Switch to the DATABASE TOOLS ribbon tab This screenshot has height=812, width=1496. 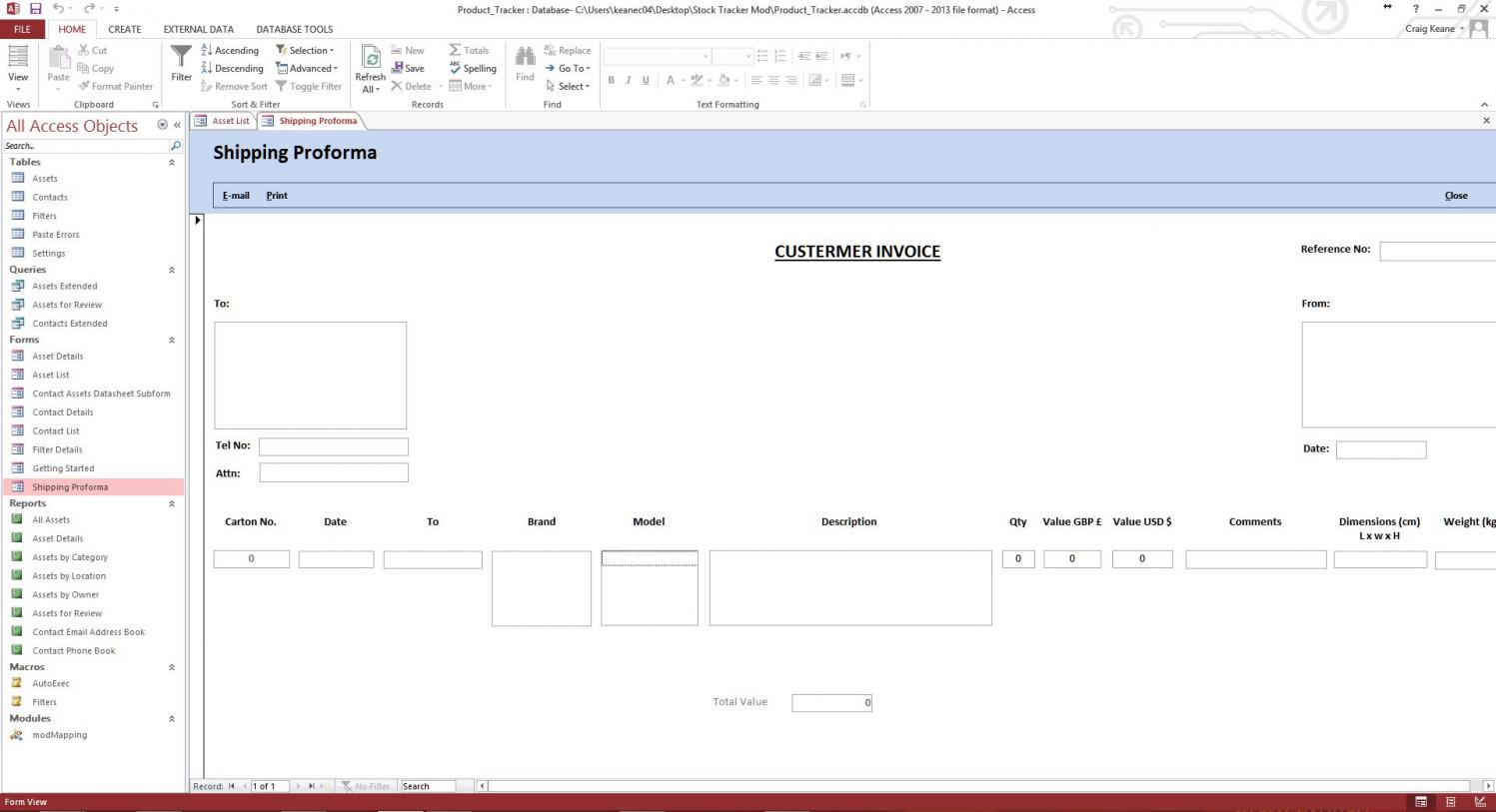pos(295,29)
